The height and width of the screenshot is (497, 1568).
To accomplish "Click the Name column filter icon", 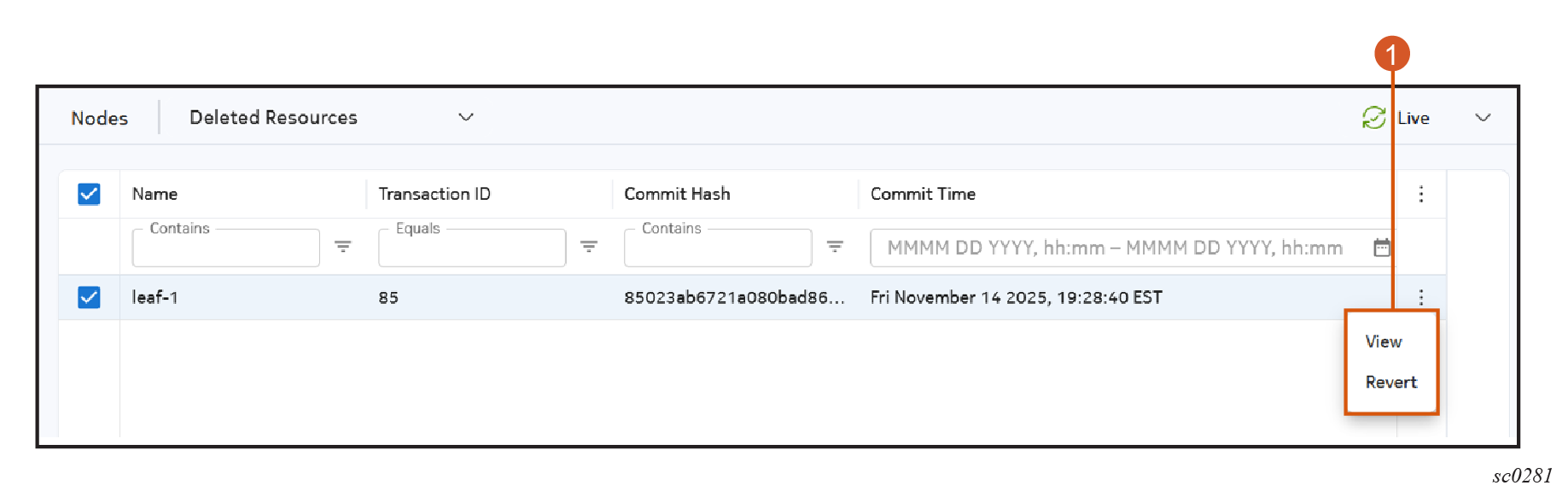I will pyautogui.click(x=343, y=247).
